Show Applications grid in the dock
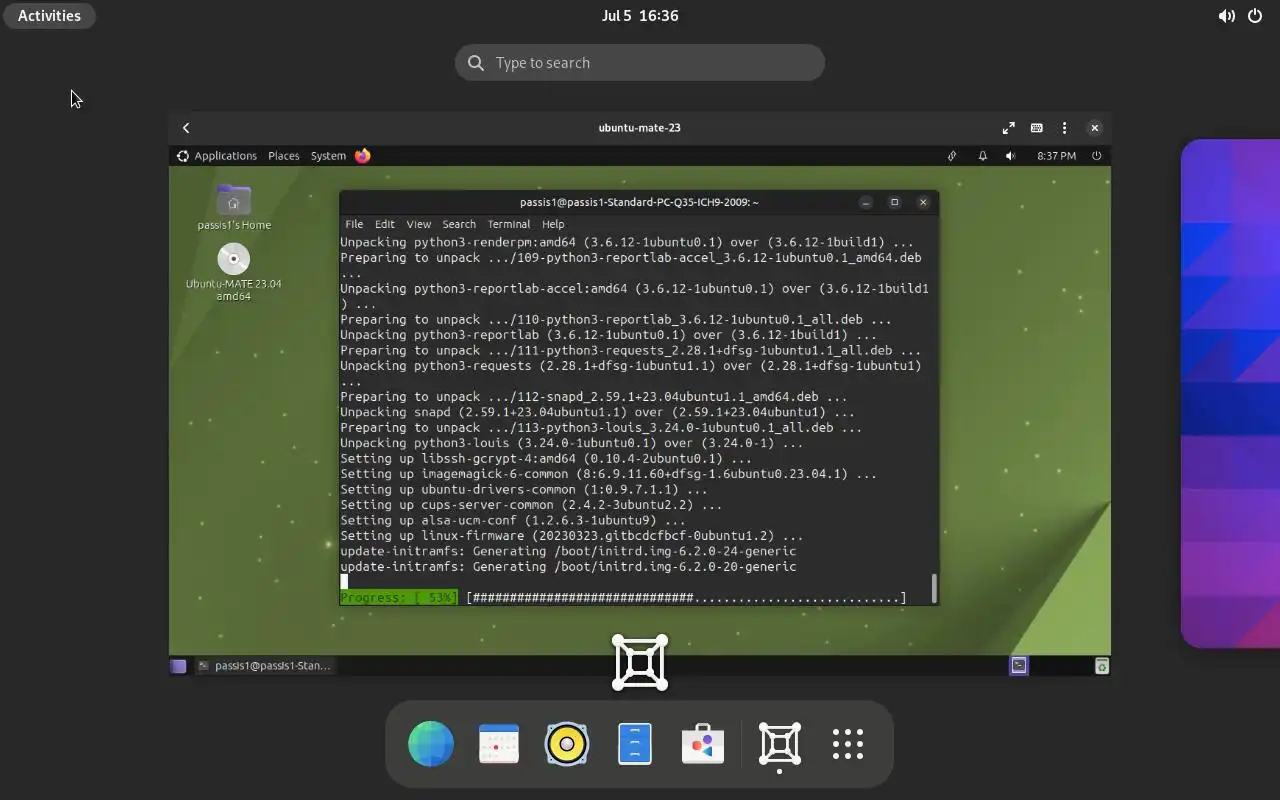 tap(848, 744)
